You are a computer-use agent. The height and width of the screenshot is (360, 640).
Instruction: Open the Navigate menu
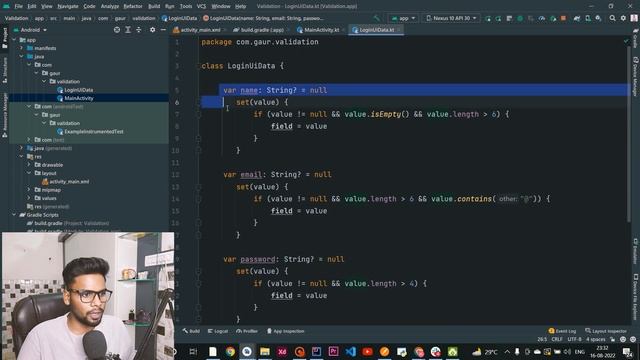[x=68, y=6]
